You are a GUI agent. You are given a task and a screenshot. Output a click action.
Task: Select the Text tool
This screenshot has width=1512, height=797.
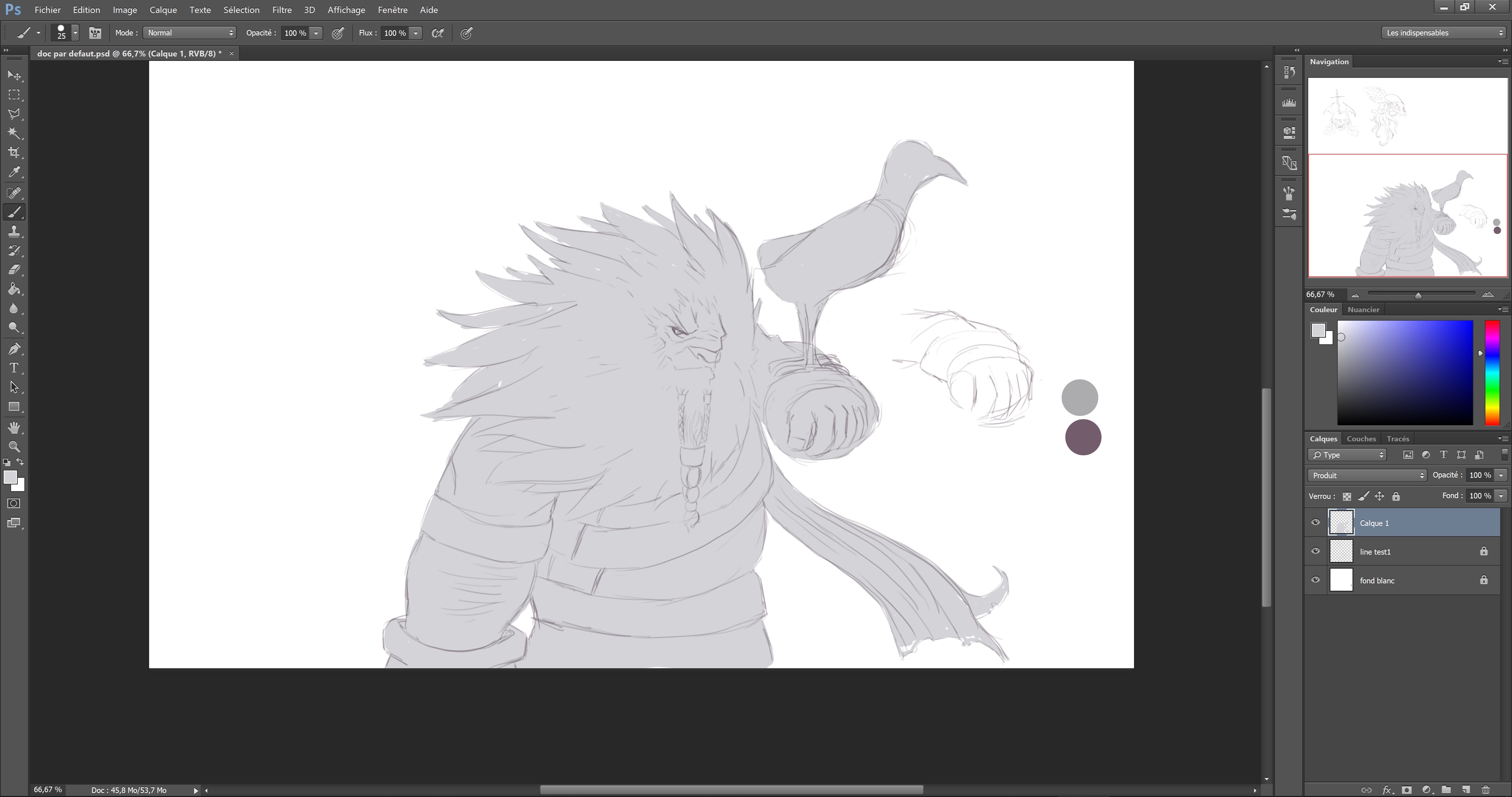[x=14, y=368]
